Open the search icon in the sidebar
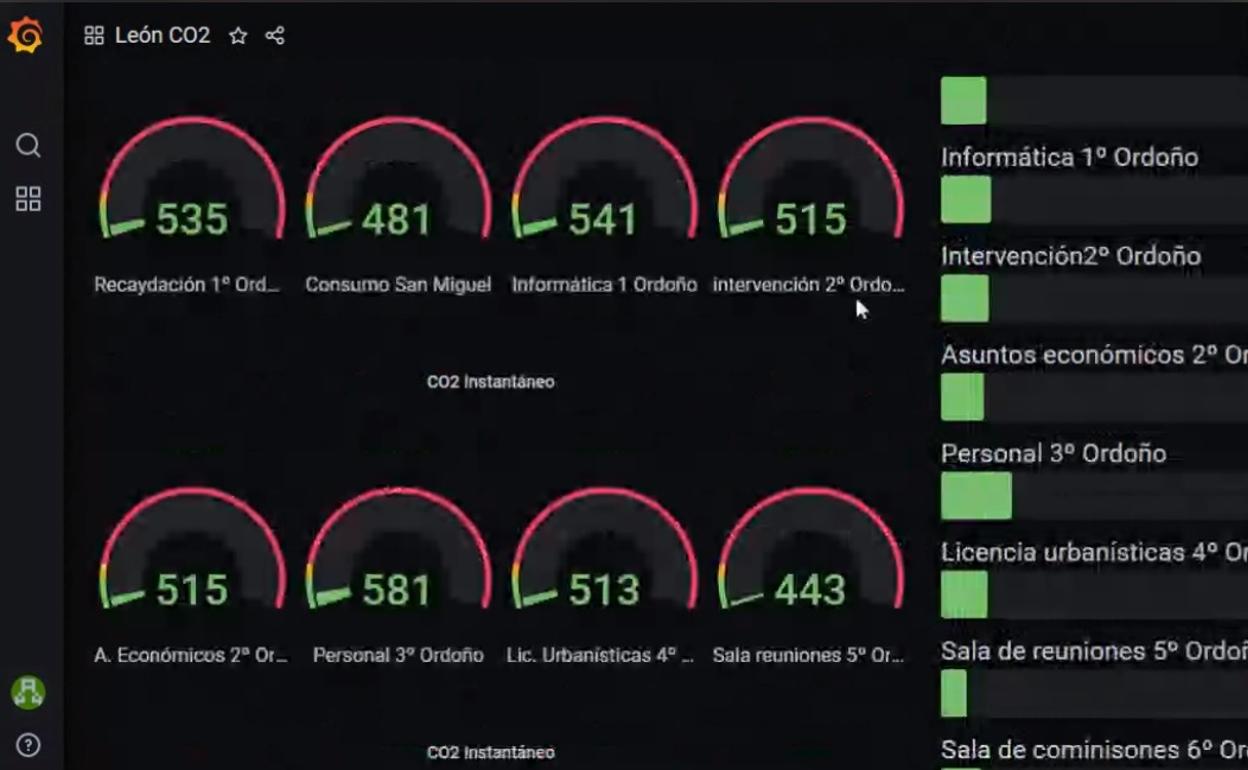The width and height of the screenshot is (1248, 770). point(28,146)
